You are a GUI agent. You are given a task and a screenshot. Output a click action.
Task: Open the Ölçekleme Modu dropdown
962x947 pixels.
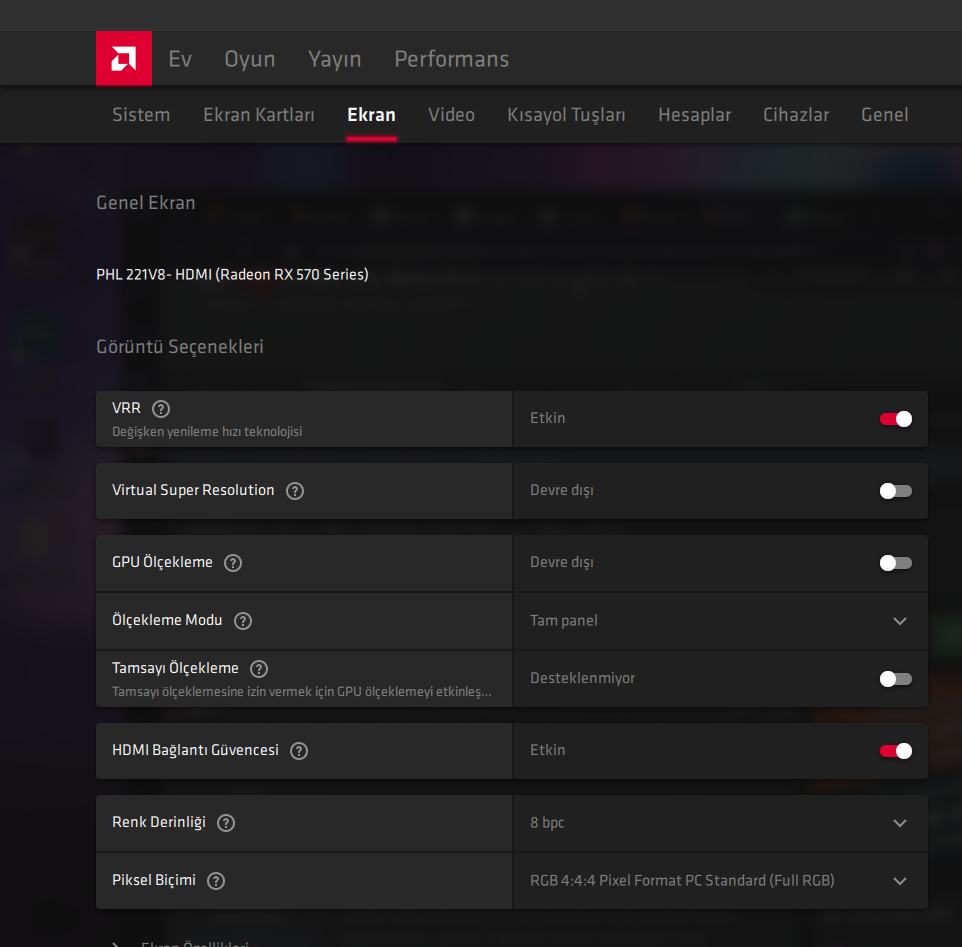[x=899, y=621]
